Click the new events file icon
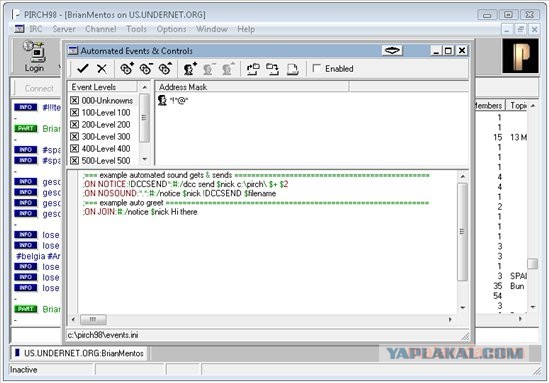549x383 pixels. (292, 69)
